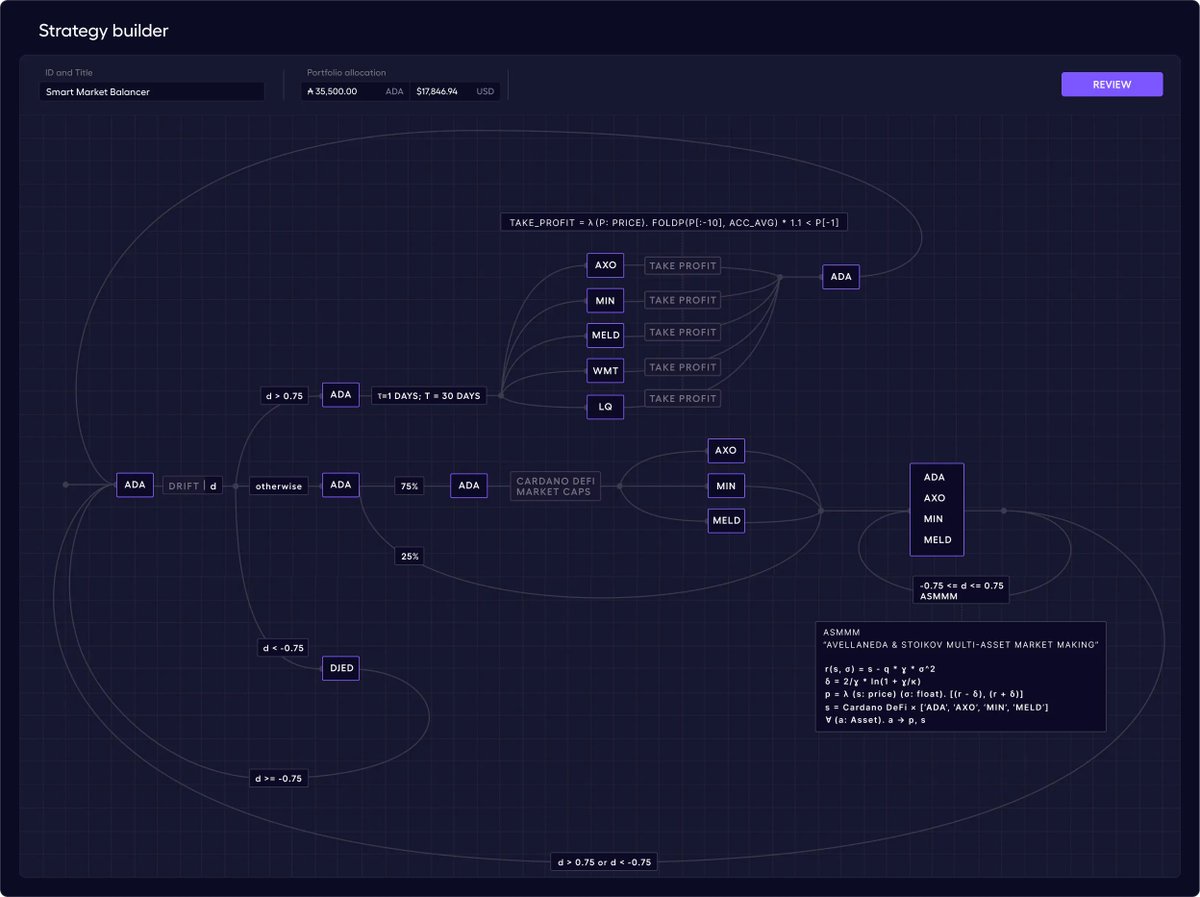Image resolution: width=1200 pixels, height=897 pixels.
Task: Click the 'τ=1 DAYS; T = 30 DAYS' box
Action: (429, 395)
